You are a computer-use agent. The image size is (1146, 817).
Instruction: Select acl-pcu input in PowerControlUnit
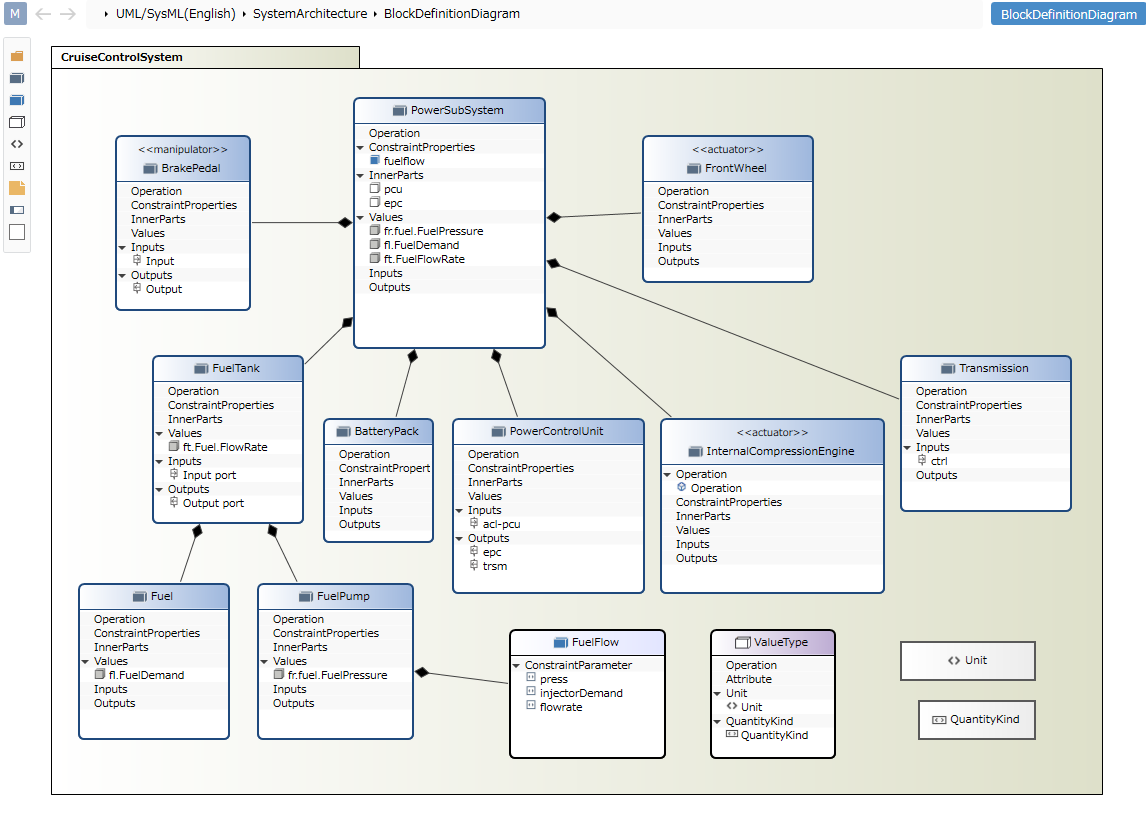[501, 524]
